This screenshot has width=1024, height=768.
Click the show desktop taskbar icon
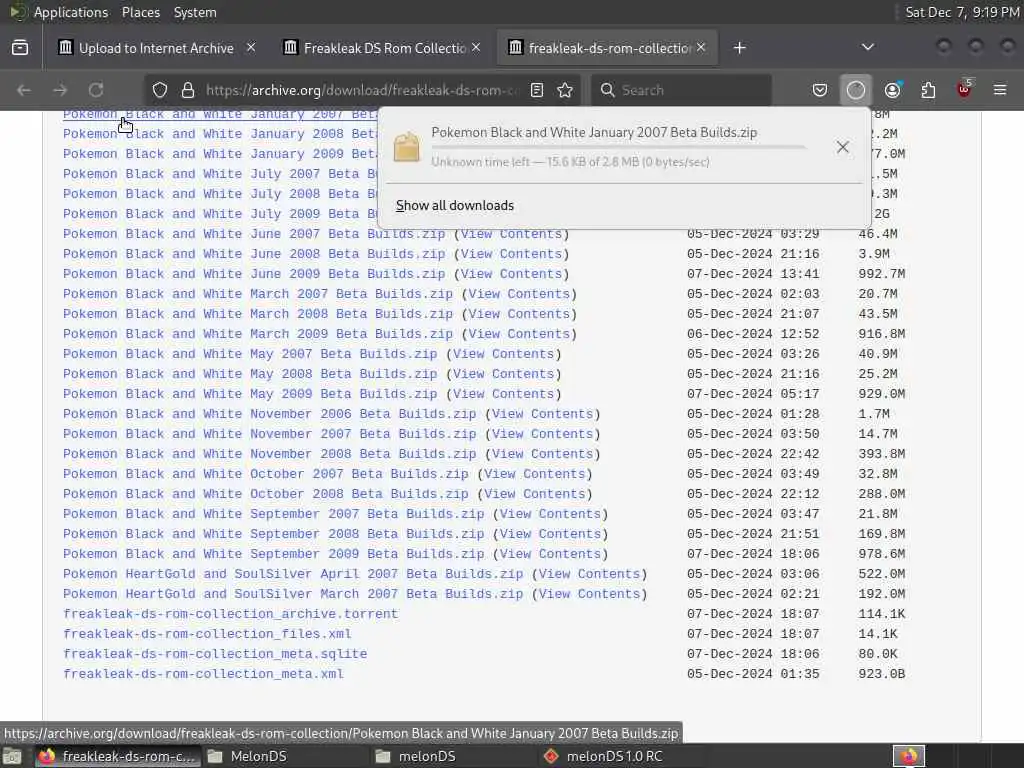click(12, 756)
